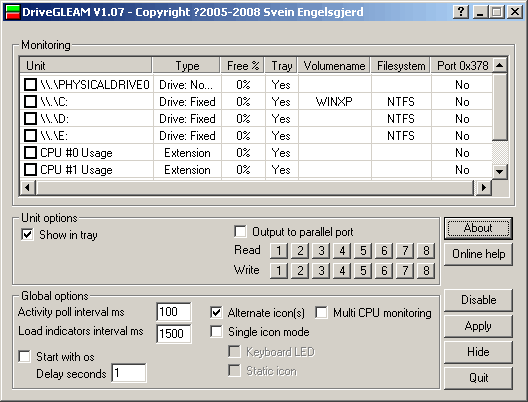Click the Volumename column header
528x402 pixels.
334,66
